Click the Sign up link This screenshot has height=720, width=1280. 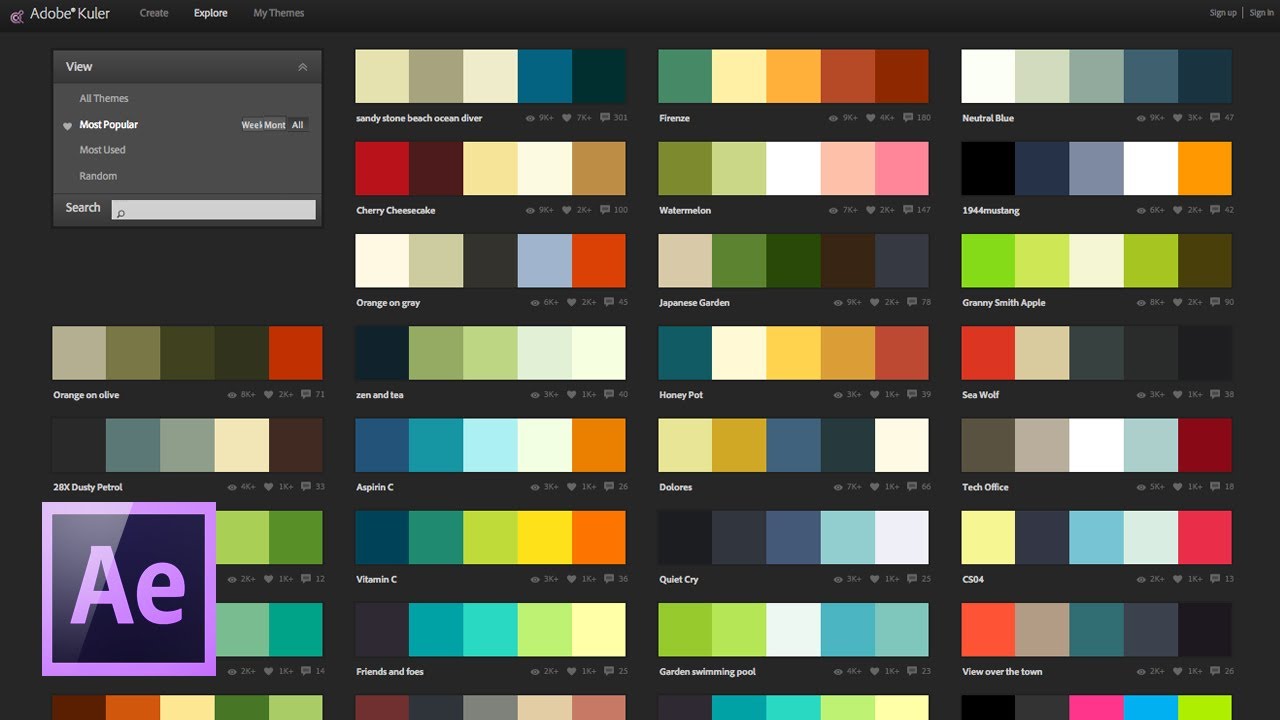(x=1223, y=13)
